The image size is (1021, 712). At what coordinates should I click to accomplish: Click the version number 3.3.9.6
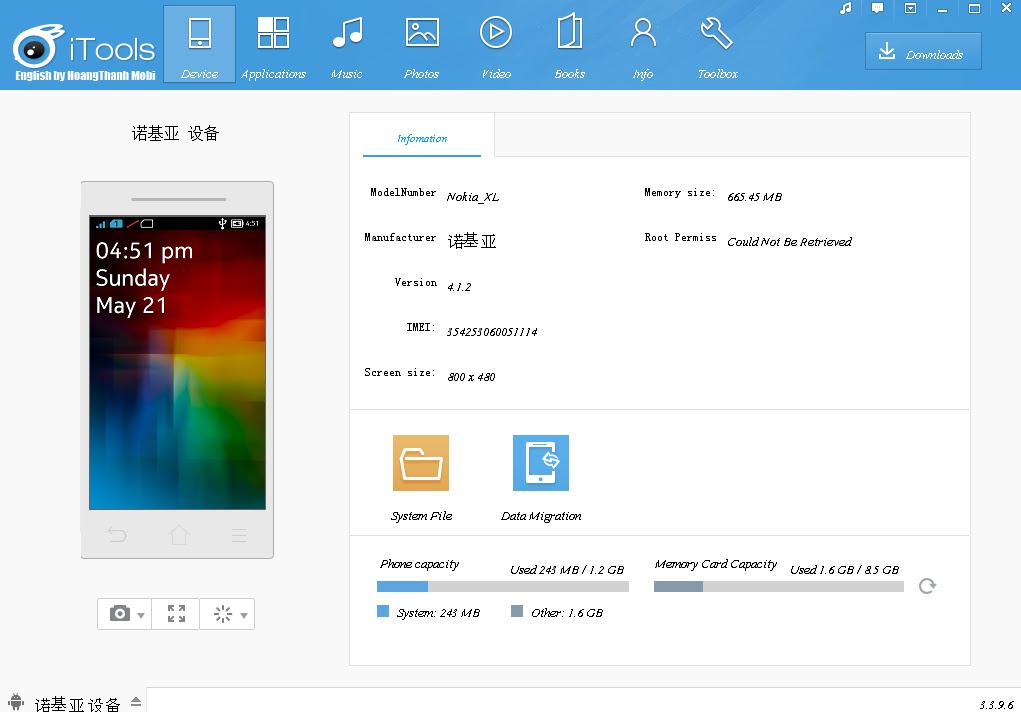(x=996, y=705)
